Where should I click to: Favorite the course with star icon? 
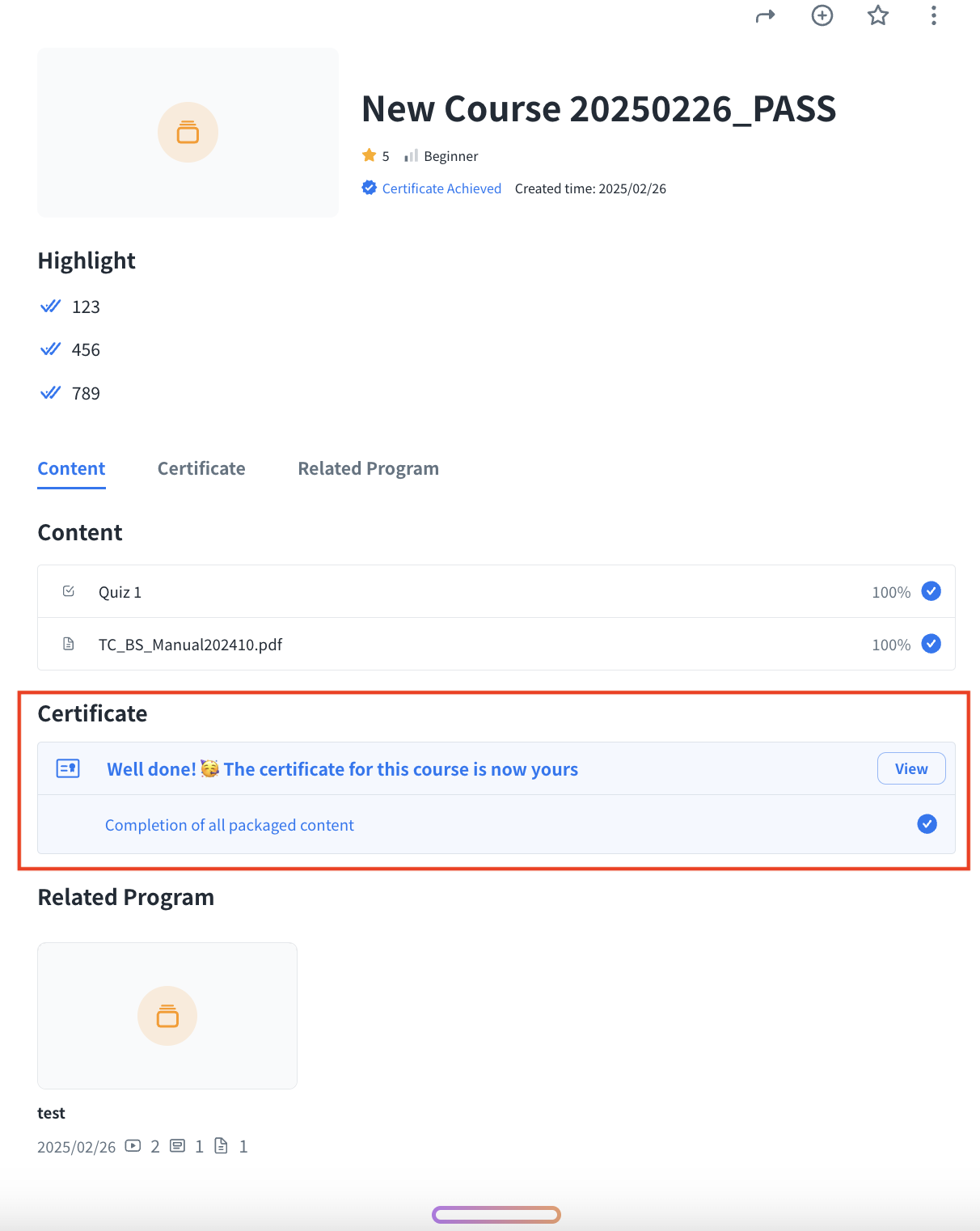(877, 15)
